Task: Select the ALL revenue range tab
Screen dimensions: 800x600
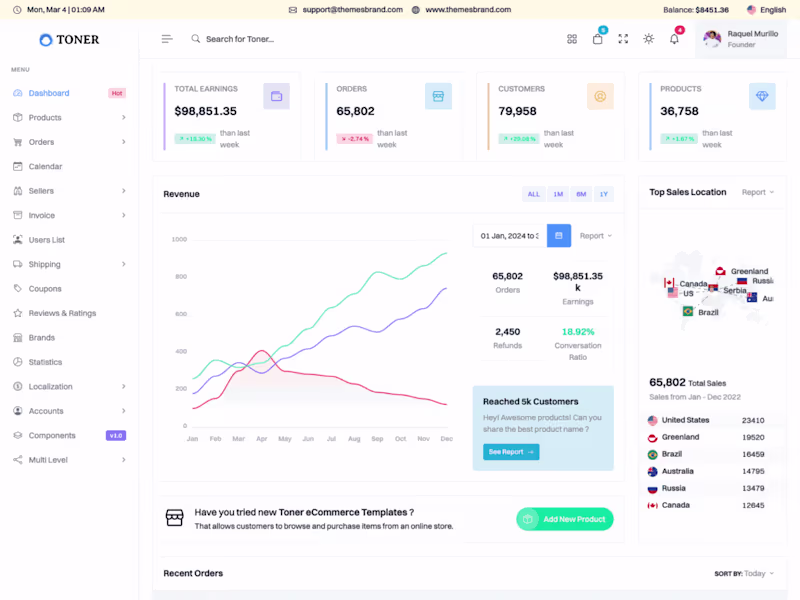Action: (x=534, y=194)
